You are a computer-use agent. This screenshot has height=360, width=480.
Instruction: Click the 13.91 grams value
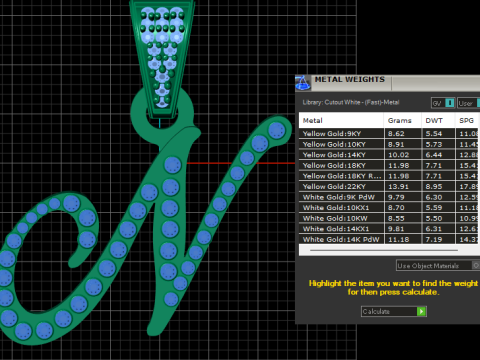398,186
